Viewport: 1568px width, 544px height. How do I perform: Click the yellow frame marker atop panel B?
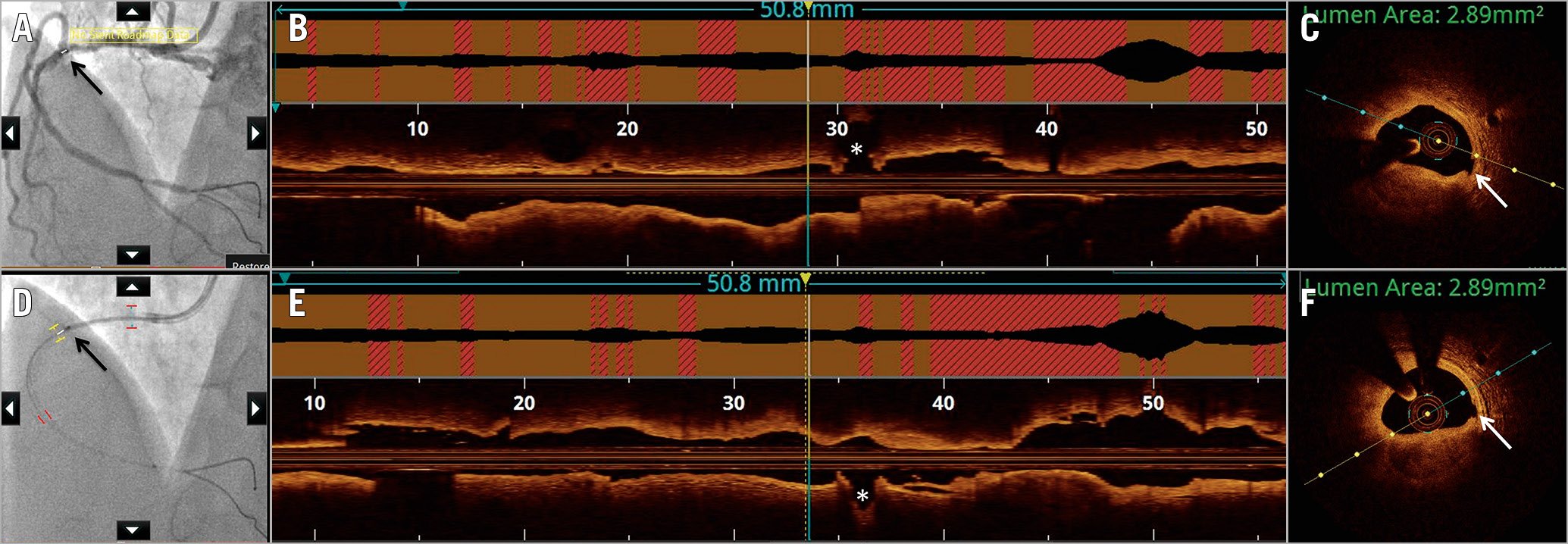pos(808,7)
